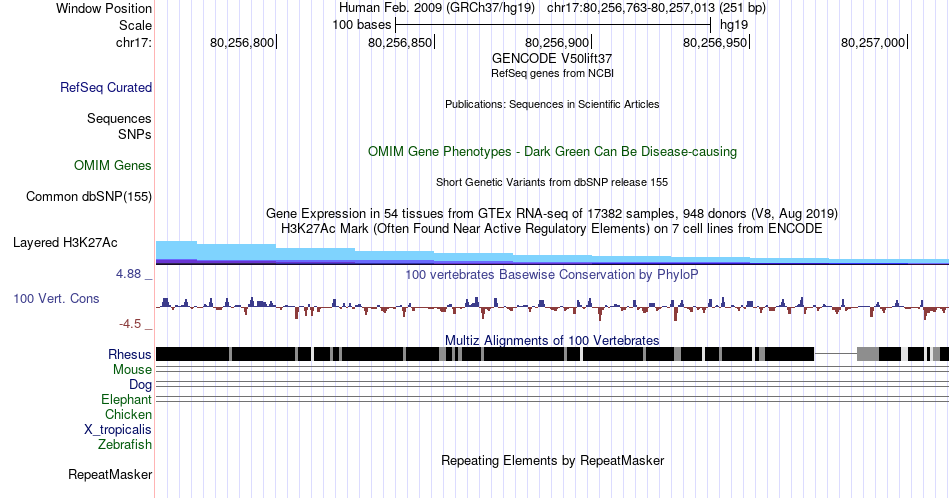Viewport: 950px width, 498px height.
Task: Click GENCODE V50lift37 track title
Action: coord(552,59)
